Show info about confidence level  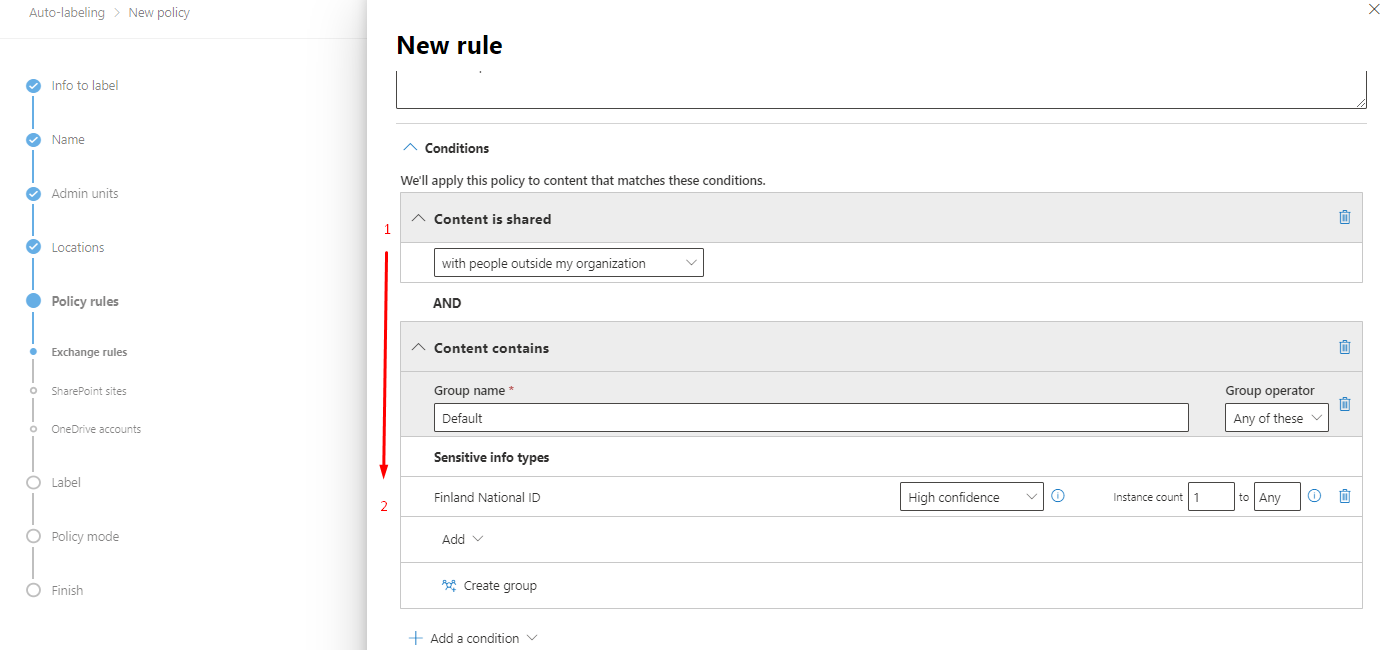coord(1058,495)
